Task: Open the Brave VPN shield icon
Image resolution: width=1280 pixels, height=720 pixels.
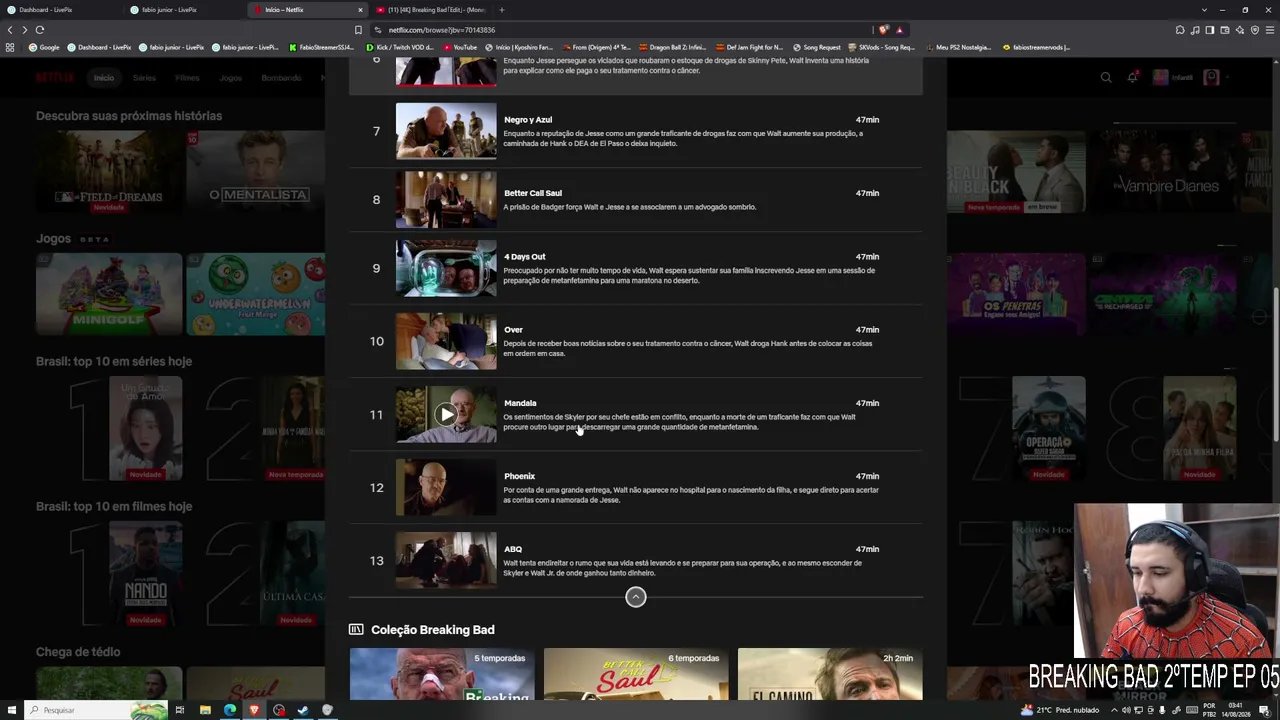Action: (x=1255, y=30)
